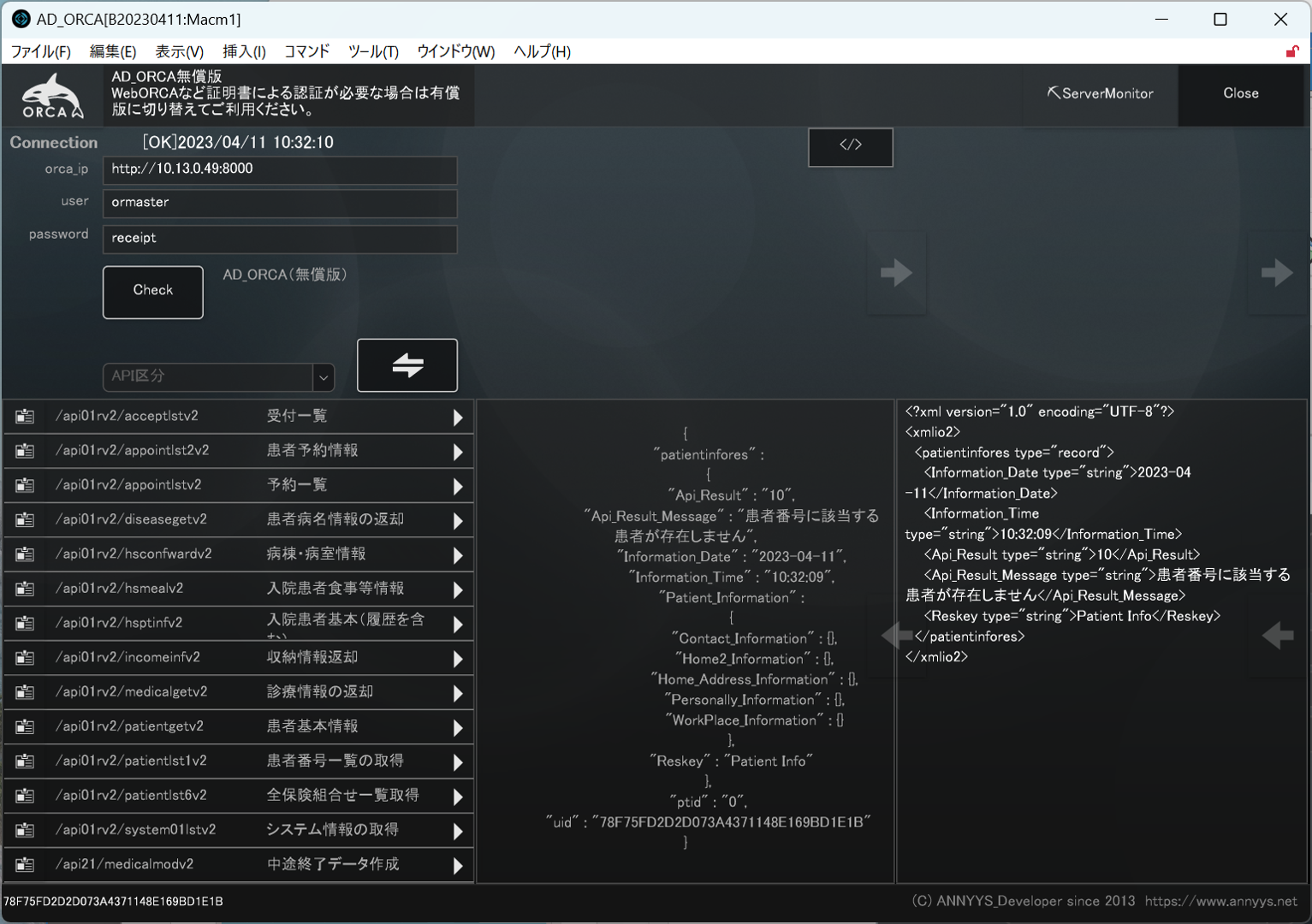Click clipboard icon for appointlstv2 row
The width and height of the screenshot is (1312, 924).
coord(25,485)
